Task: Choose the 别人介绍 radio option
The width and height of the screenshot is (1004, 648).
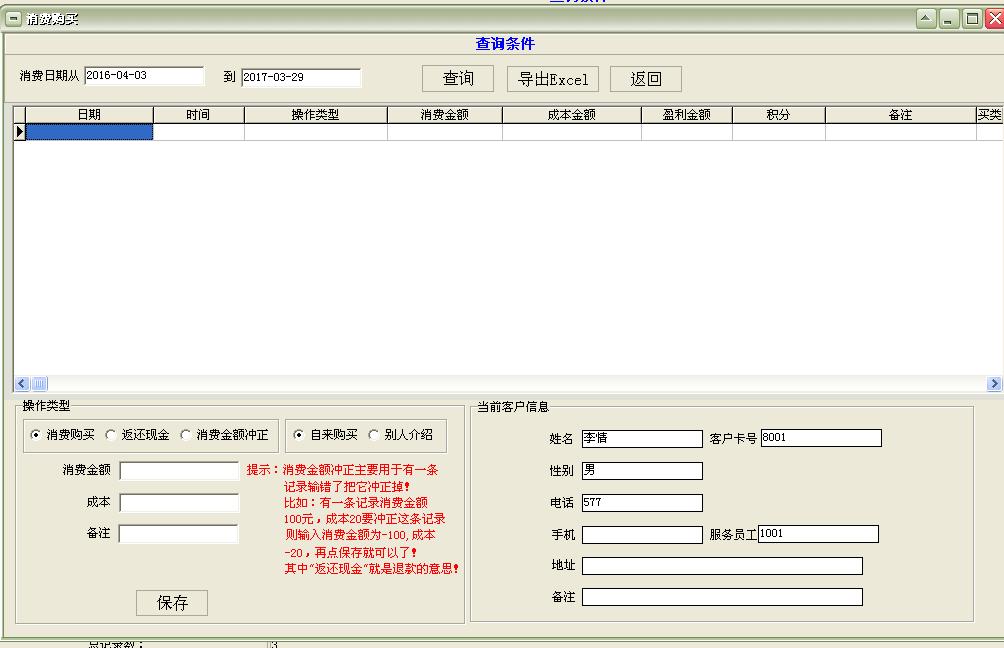Action: click(x=374, y=435)
